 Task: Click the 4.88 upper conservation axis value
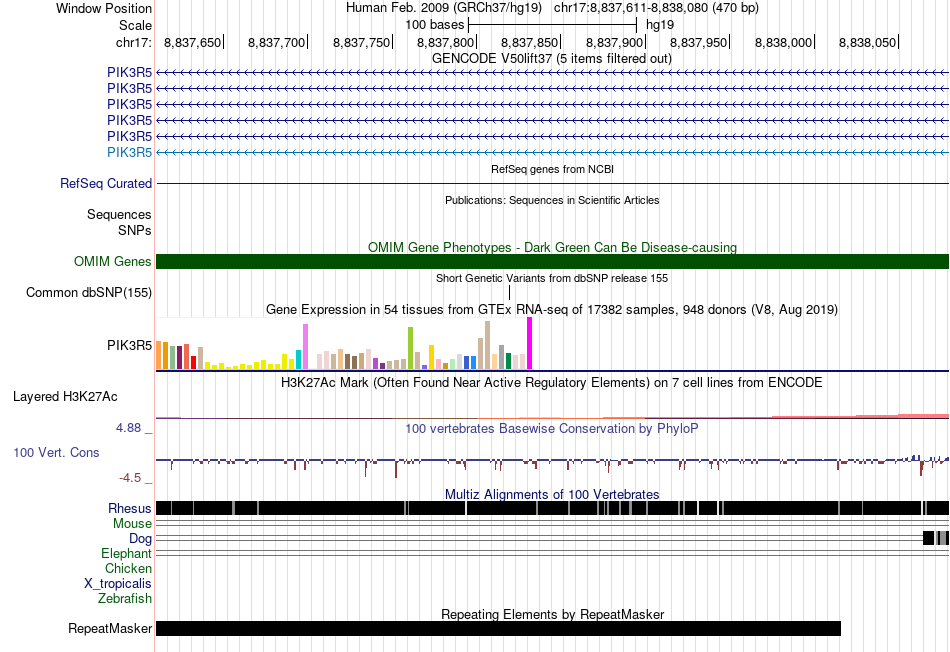(128, 427)
